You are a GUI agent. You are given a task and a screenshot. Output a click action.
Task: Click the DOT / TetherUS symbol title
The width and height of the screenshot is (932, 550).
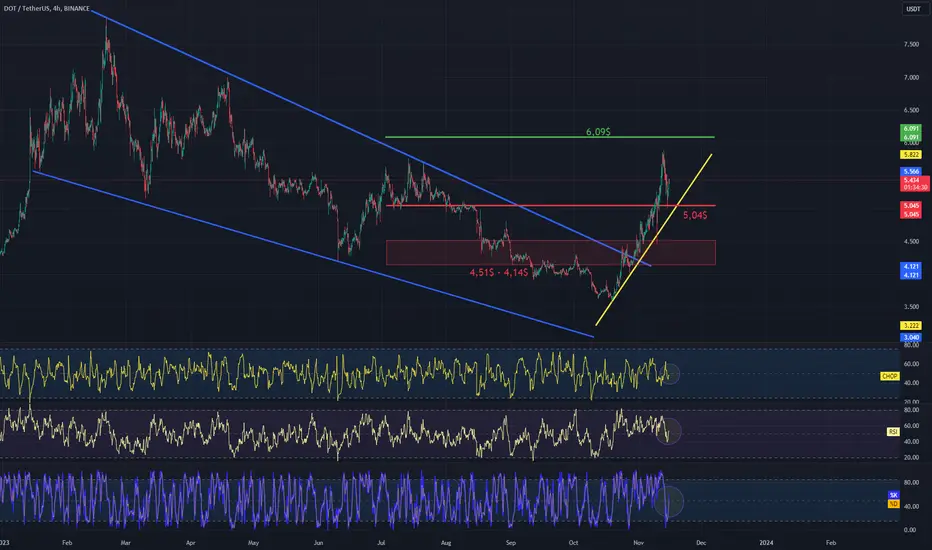pyautogui.click(x=46, y=8)
